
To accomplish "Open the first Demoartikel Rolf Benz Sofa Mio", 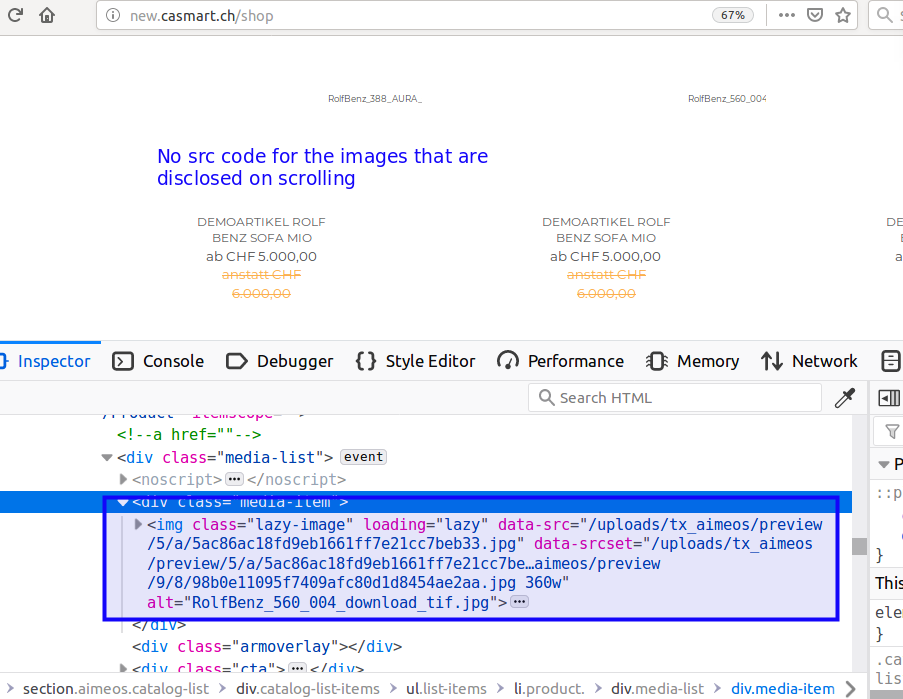I will pos(261,230).
